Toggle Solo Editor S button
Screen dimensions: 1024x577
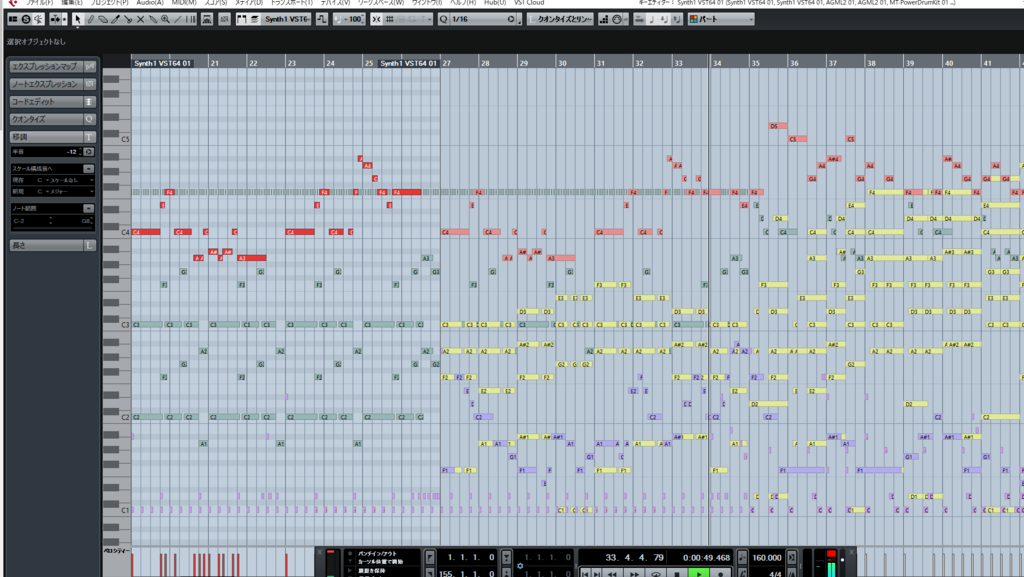pyautogui.click(x=25, y=20)
